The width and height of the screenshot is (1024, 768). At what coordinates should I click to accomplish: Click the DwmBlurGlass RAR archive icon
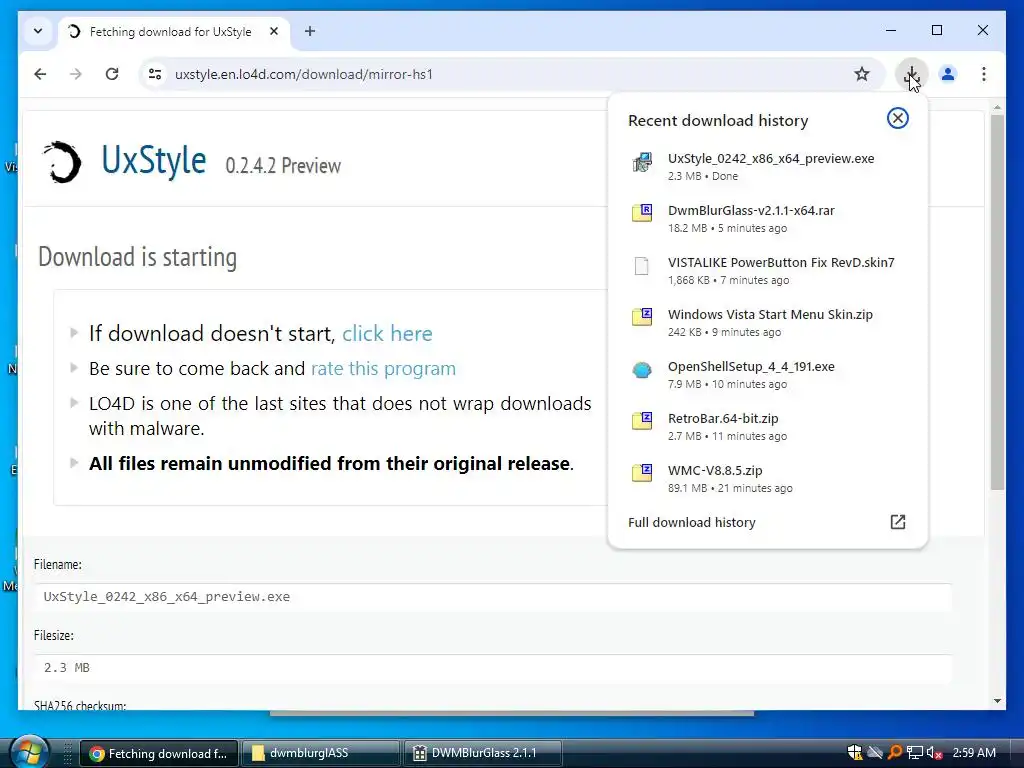(x=642, y=213)
